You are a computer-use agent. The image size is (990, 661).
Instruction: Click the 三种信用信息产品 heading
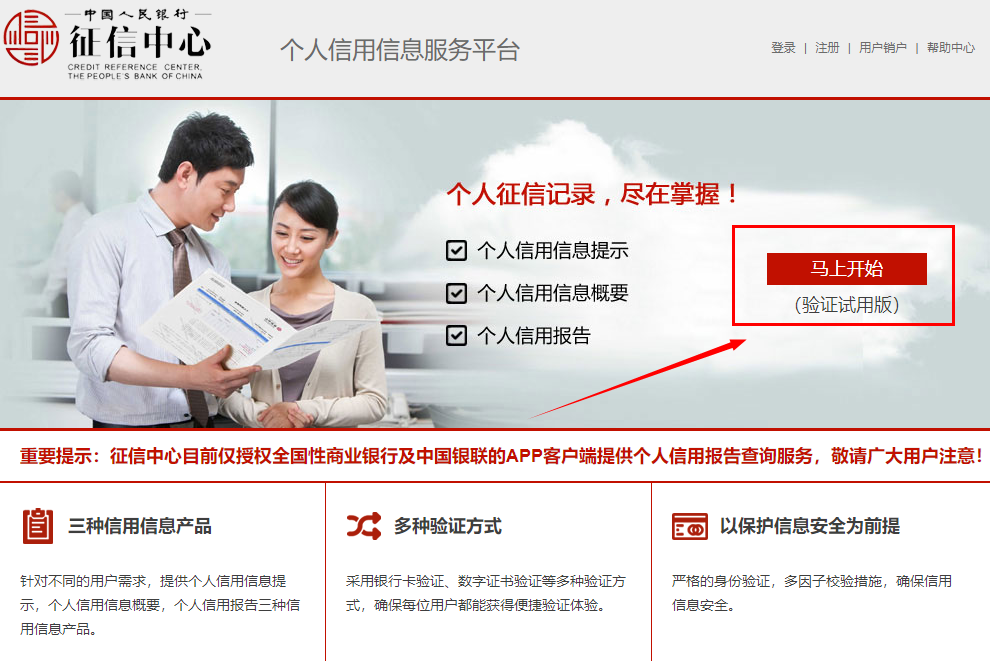[140, 526]
